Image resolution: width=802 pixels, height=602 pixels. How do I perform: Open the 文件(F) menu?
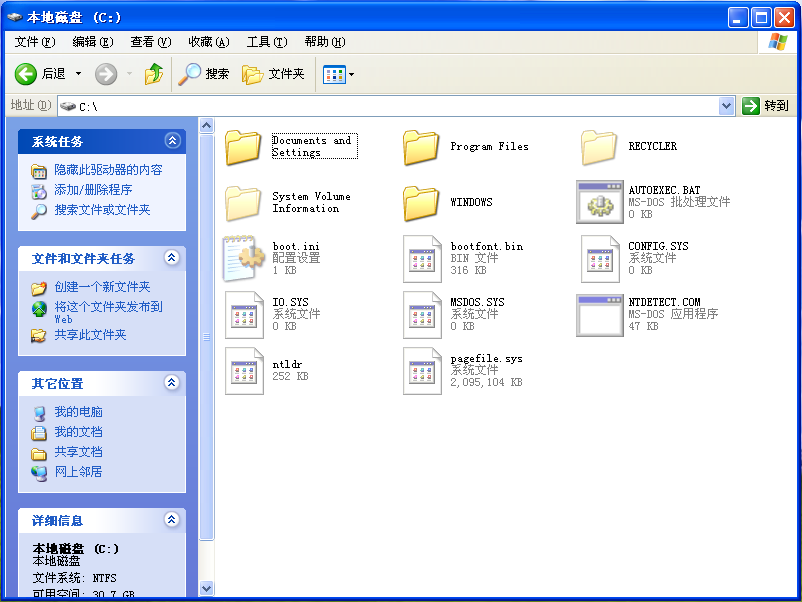tap(34, 42)
